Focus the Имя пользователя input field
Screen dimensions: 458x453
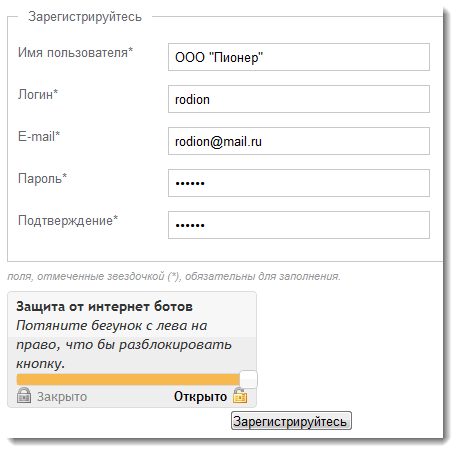tap(299, 57)
